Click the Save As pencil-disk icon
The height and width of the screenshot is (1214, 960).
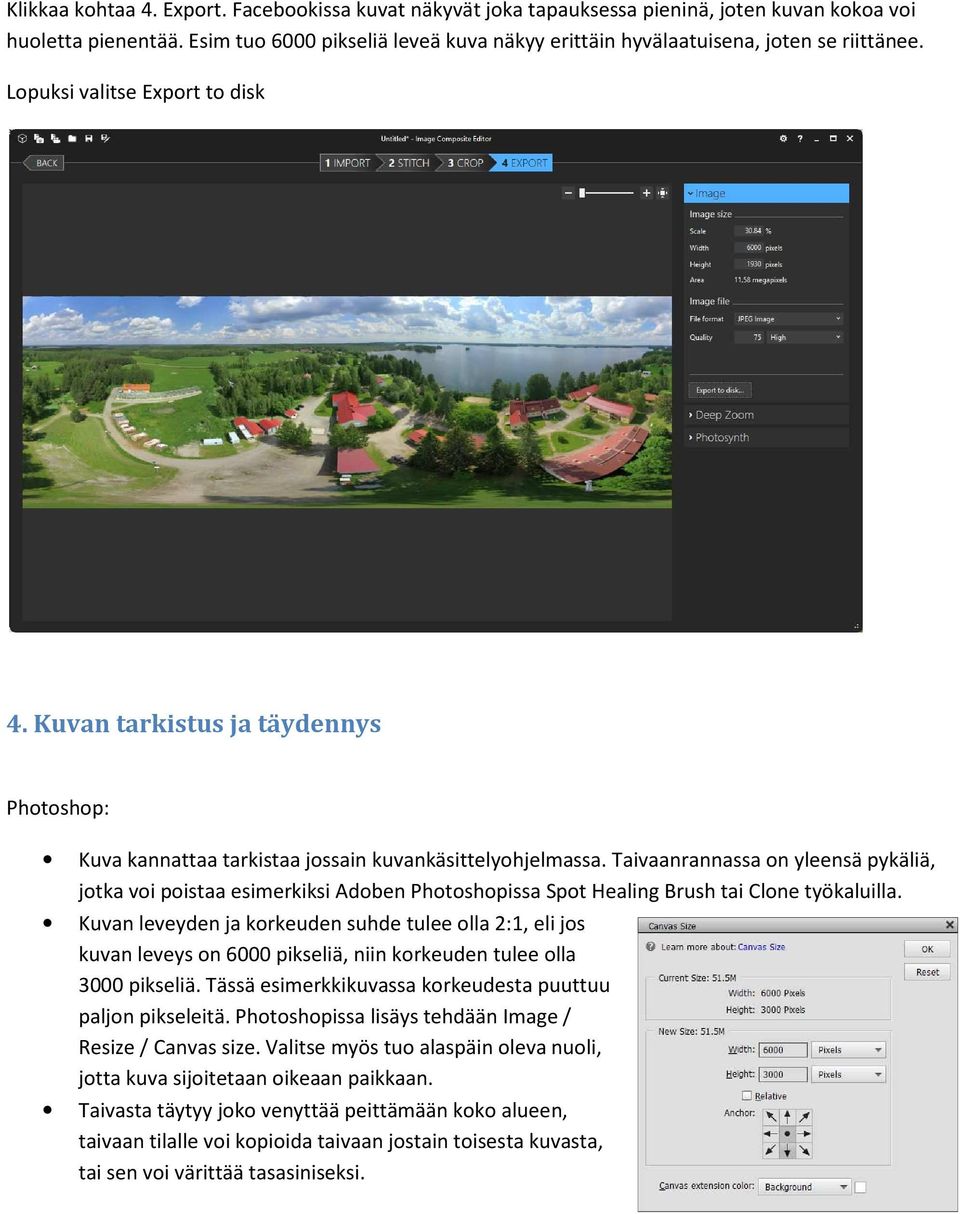[105, 138]
